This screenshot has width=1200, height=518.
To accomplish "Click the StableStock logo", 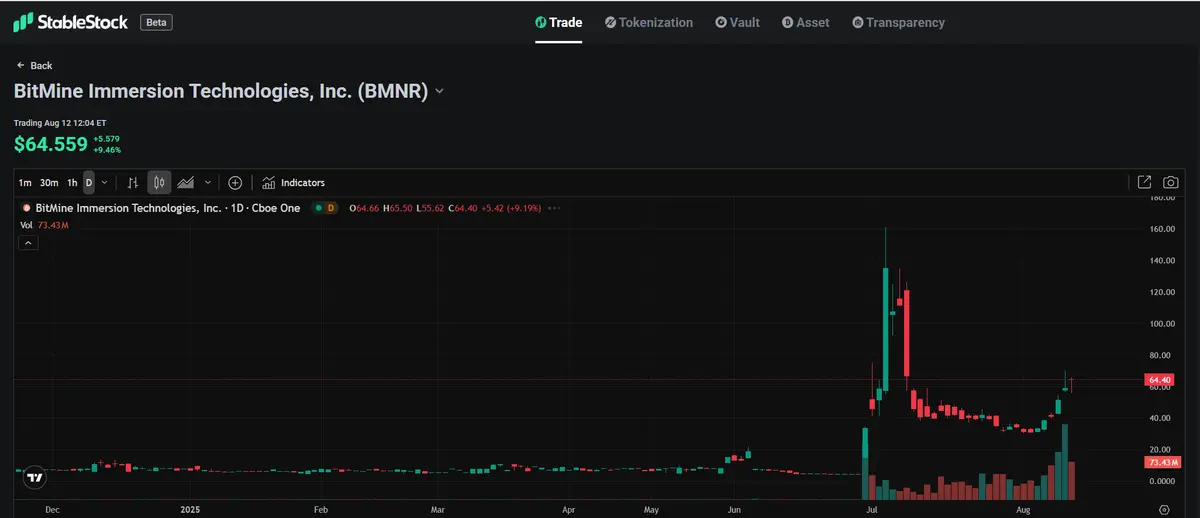I will [x=70, y=21].
